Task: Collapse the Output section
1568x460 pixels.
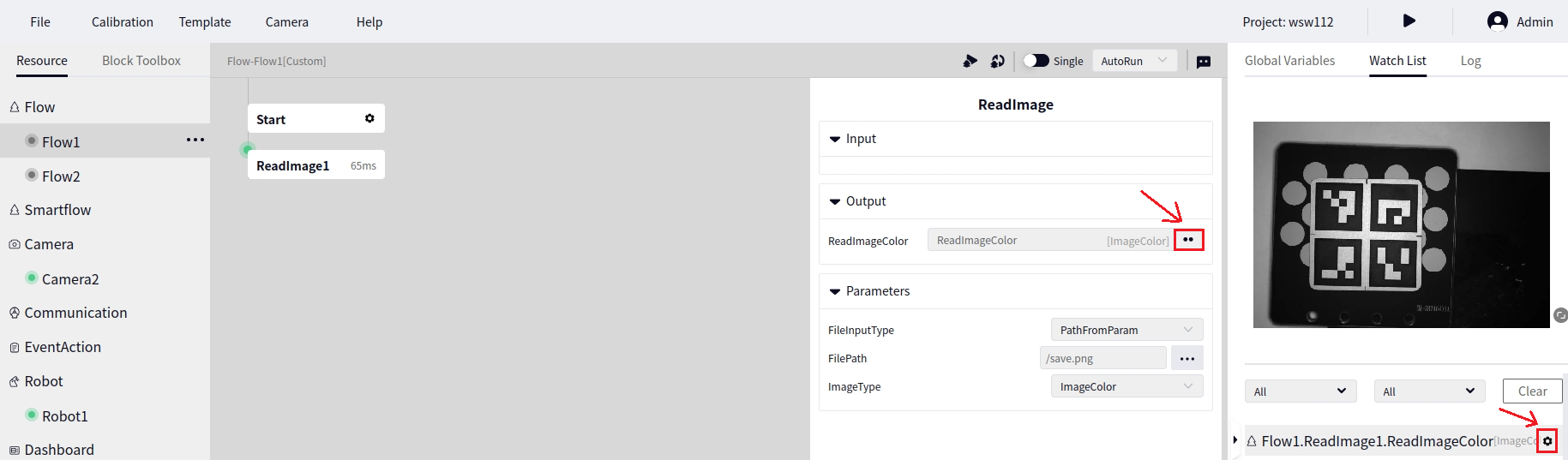Action: [x=835, y=201]
